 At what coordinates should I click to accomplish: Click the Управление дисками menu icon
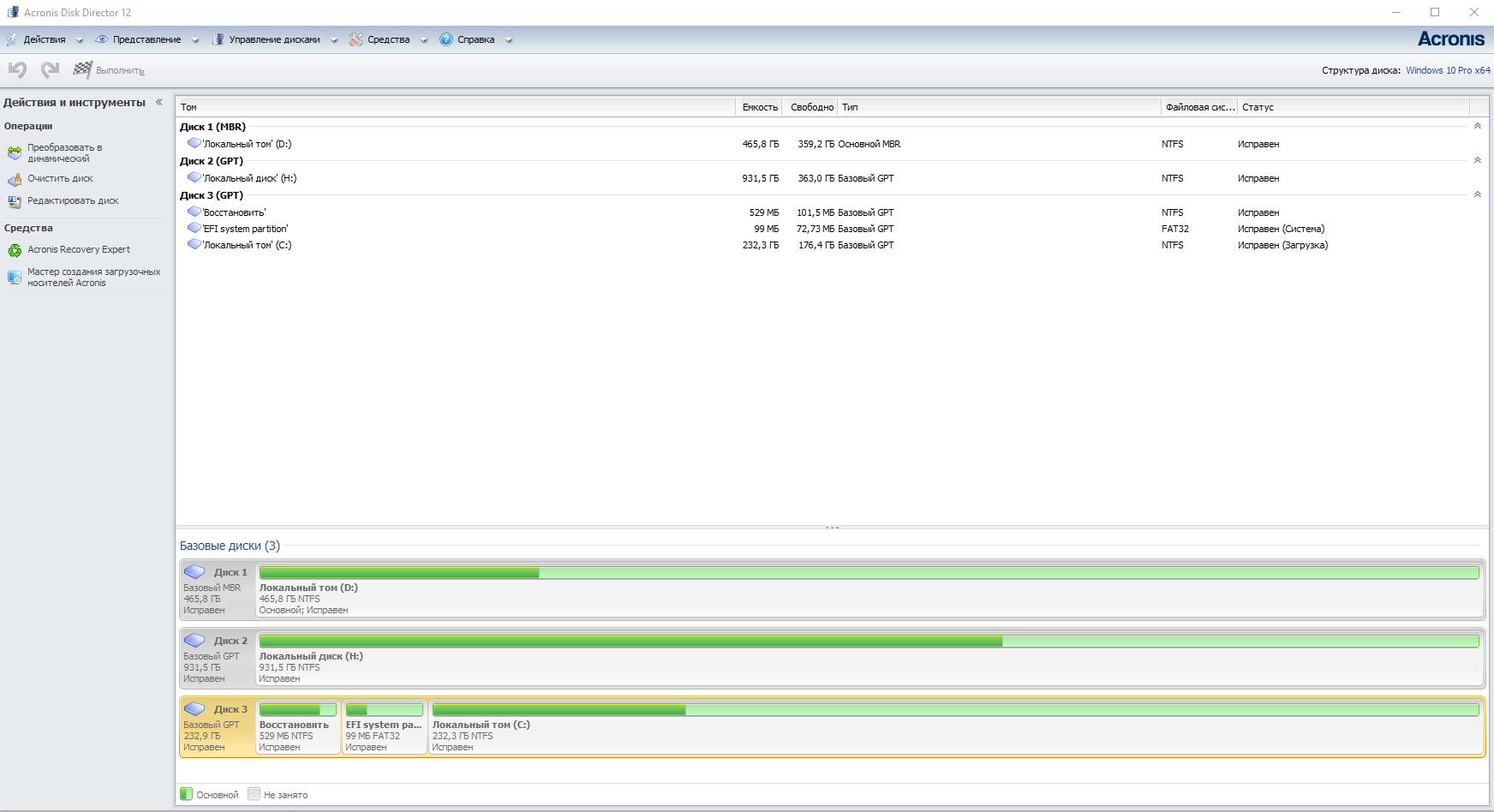coord(218,39)
